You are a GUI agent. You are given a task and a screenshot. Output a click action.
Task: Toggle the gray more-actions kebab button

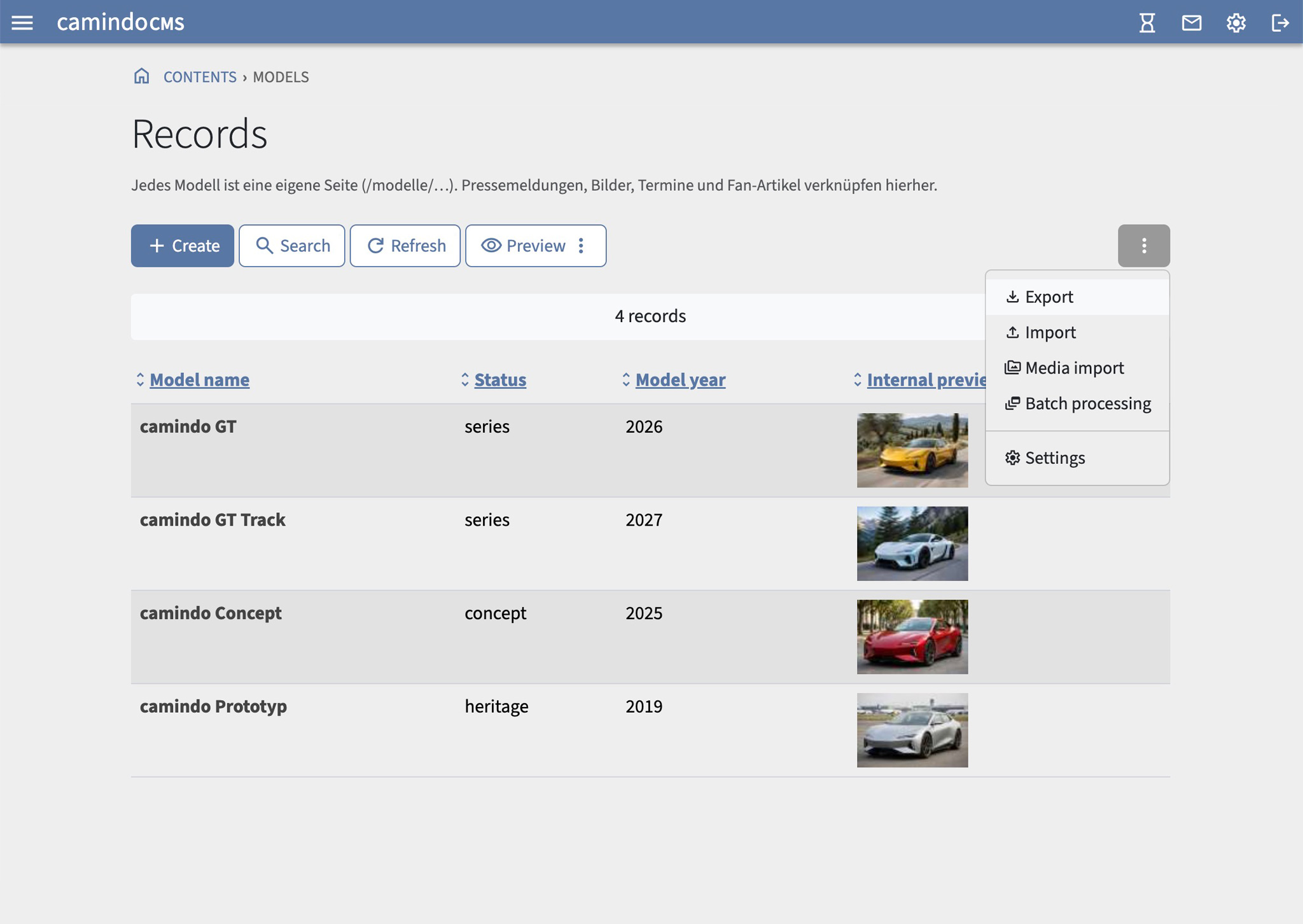click(1144, 246)
